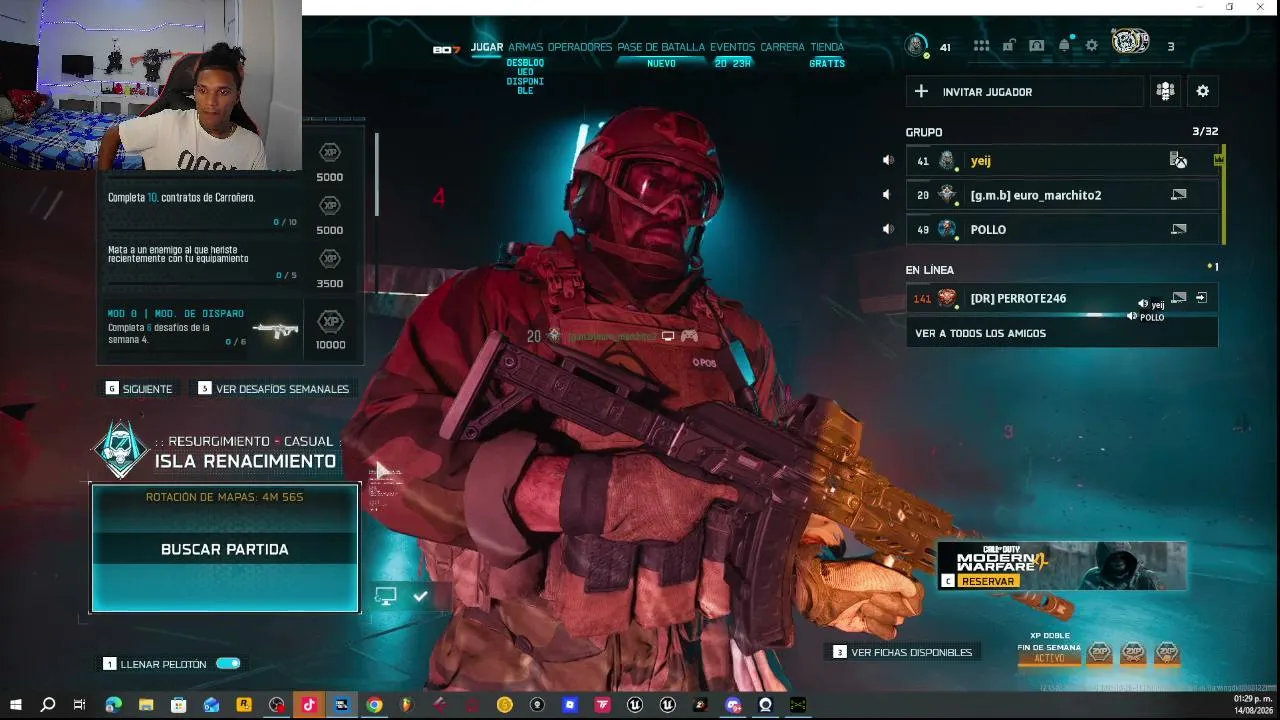The height and width of the screenshot is (720, 1280).
Task: Open the Windows Start menu
Action: point(15,705)
